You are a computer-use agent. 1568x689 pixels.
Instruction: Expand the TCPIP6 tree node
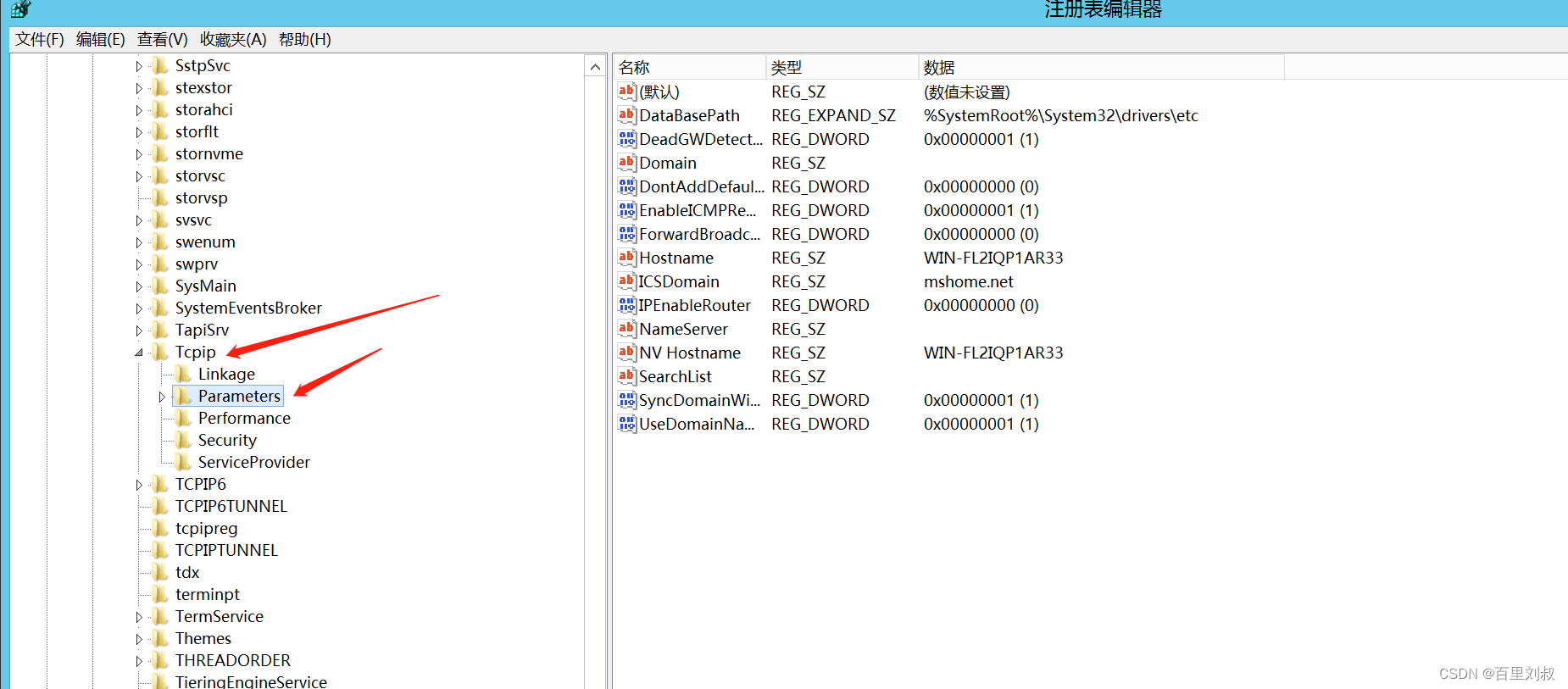(139, 485)
